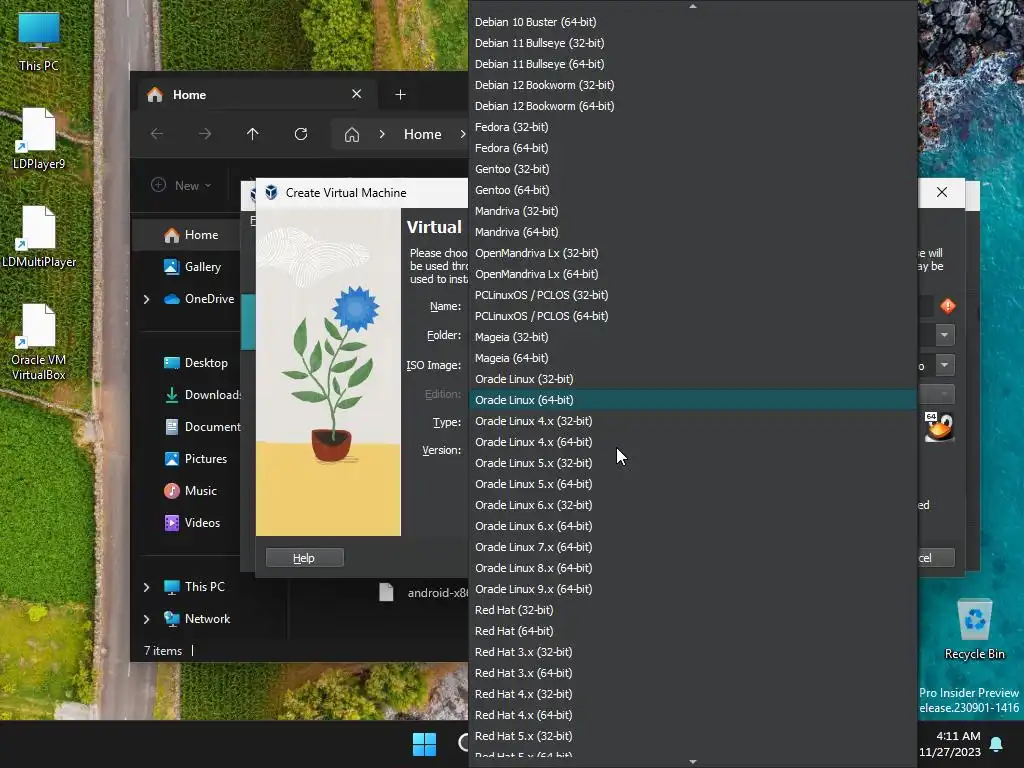Select Mageia (64-bit) entry
The image size is (1024, 768).
[x=692, y=358]
